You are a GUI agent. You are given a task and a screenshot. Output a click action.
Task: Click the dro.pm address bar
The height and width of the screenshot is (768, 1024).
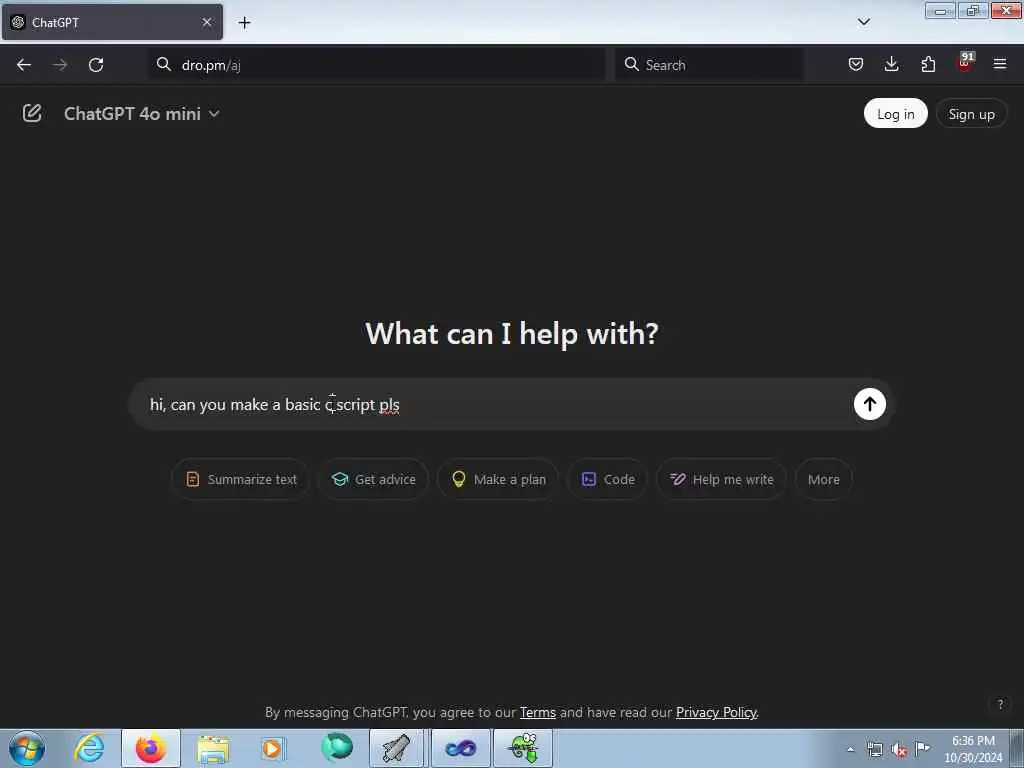pos(377,65)
